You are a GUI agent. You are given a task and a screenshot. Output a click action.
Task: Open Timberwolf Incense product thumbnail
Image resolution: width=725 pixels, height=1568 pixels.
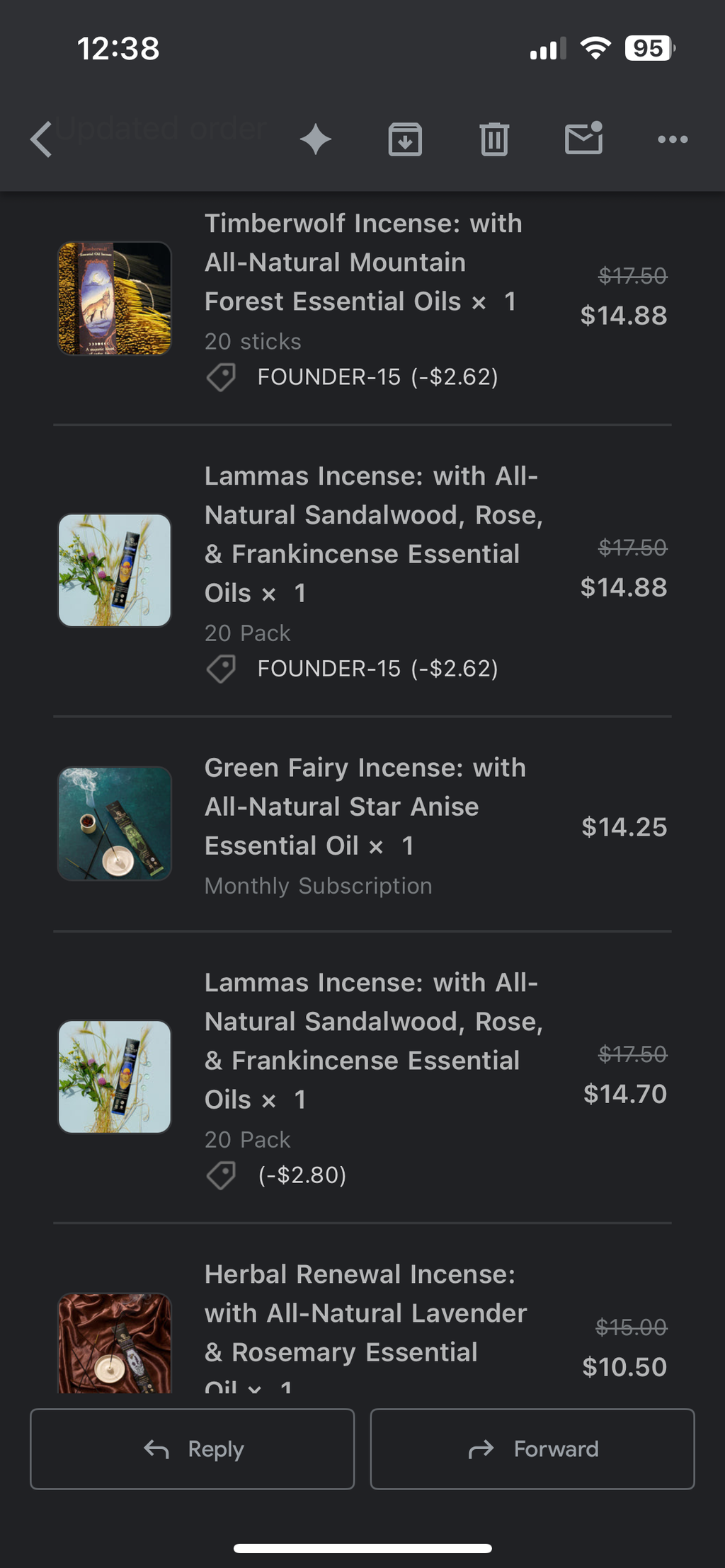[x=115, y=298]
